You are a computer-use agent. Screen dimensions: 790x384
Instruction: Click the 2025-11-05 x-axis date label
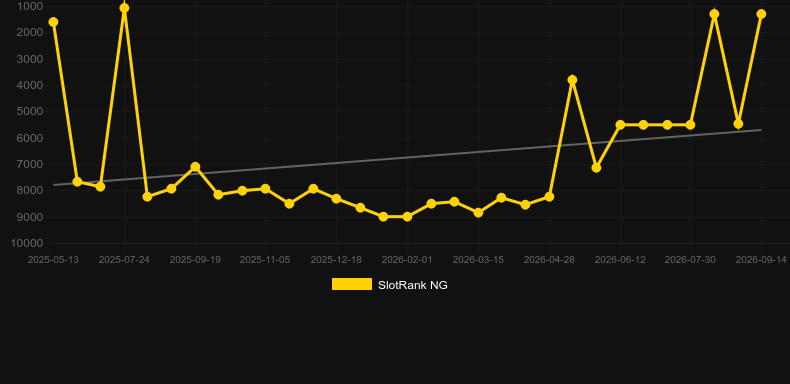[x=265, y=260]
